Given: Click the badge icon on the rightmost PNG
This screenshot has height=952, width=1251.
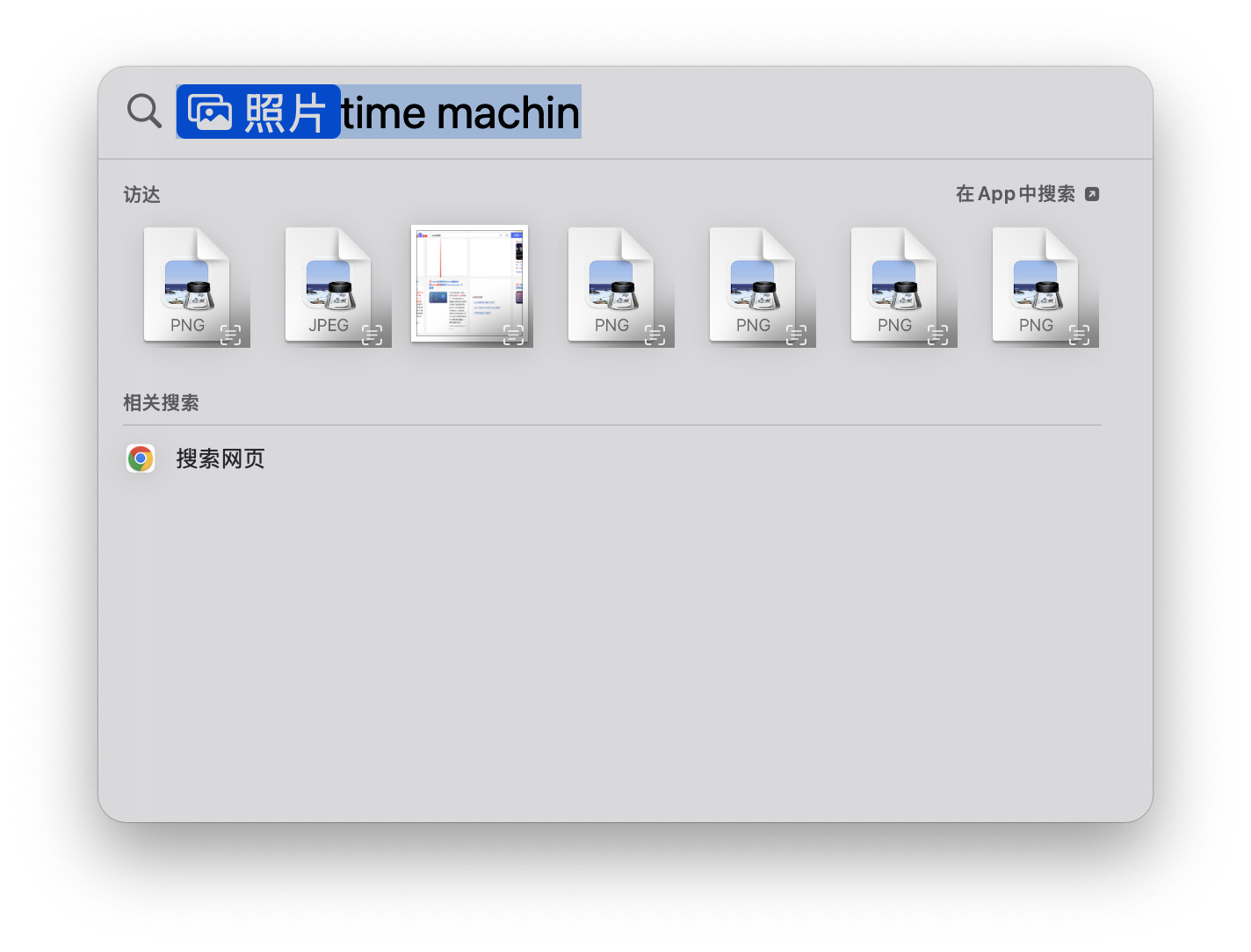Looking at the screenshot, I should [x=1079, y=333].
